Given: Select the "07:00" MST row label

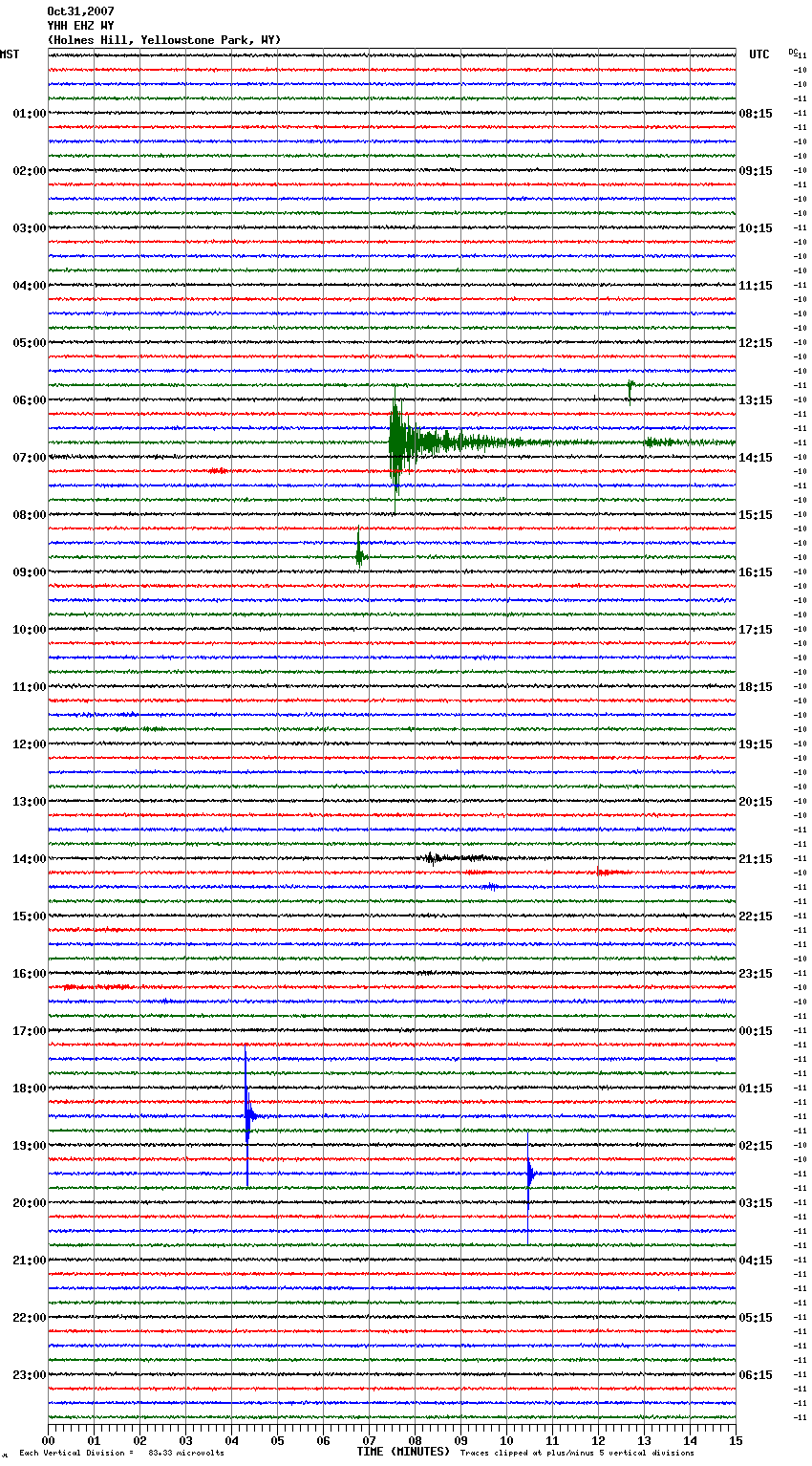Looking at the screenshot, I should point(30,458).
